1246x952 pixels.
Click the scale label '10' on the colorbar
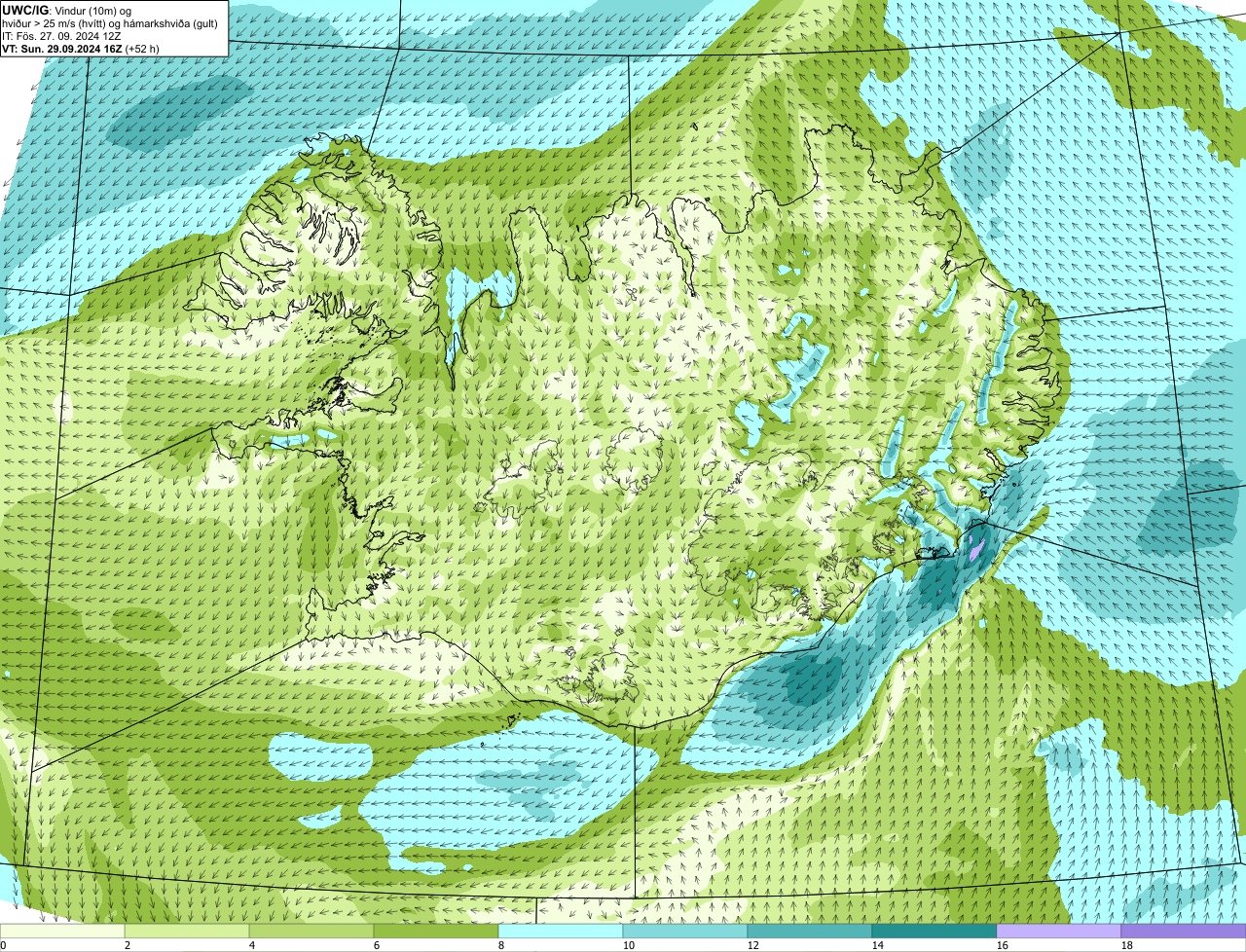pyautogui.click(x=629, y=945)
